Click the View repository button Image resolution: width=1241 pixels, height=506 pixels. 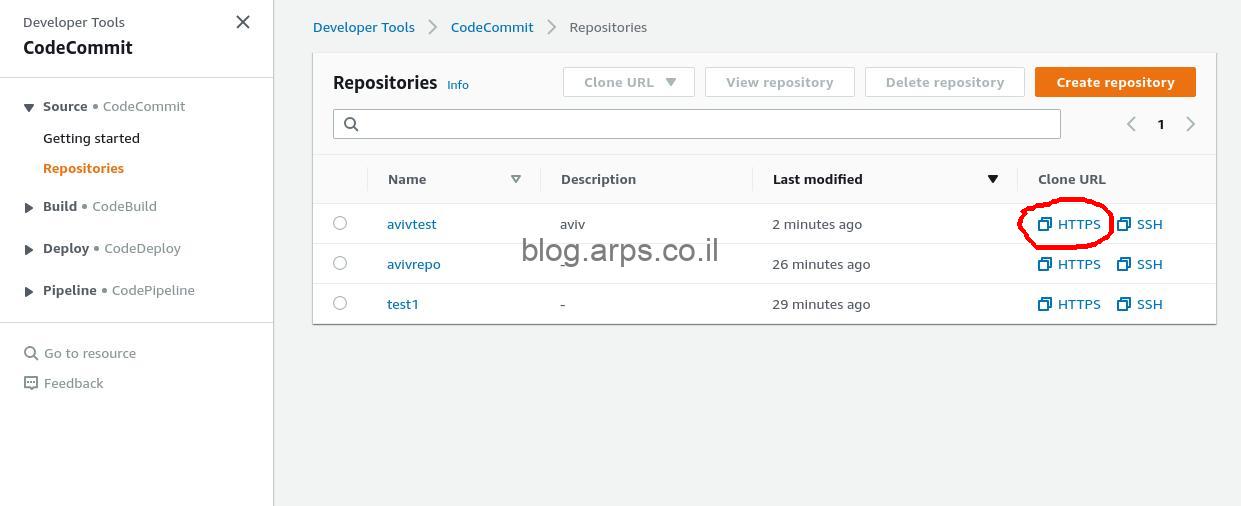pyautogui.click(x=780, y=82)
